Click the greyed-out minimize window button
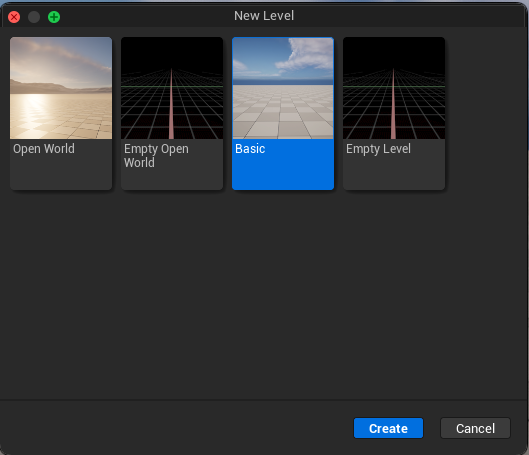529x455 pixels. click(x=34, y=17)
